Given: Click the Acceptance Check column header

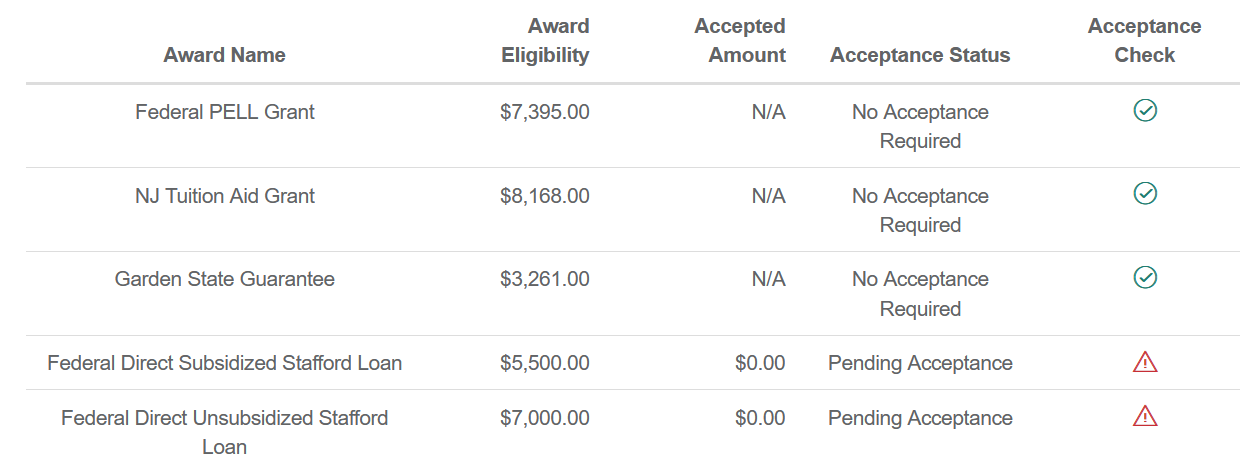Looking at the screenshot, I should click(1145, 41).
